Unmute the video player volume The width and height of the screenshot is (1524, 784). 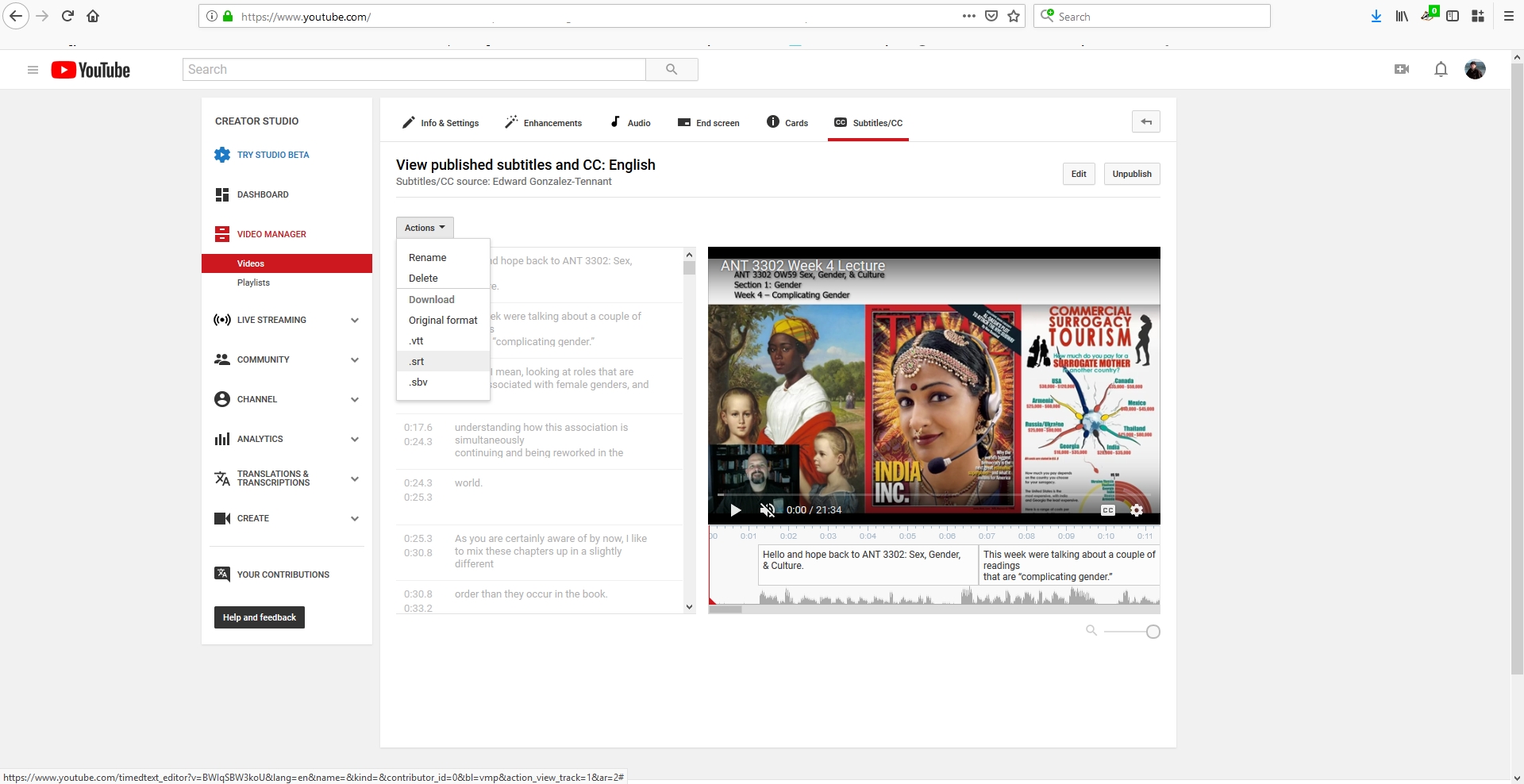tap(767, 510)
